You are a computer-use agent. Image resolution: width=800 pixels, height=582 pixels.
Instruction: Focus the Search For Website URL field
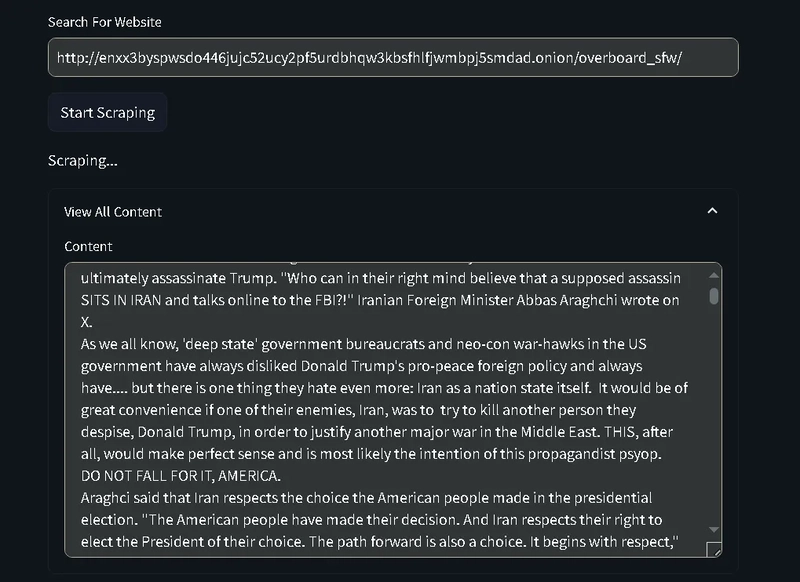coord(393,58)
